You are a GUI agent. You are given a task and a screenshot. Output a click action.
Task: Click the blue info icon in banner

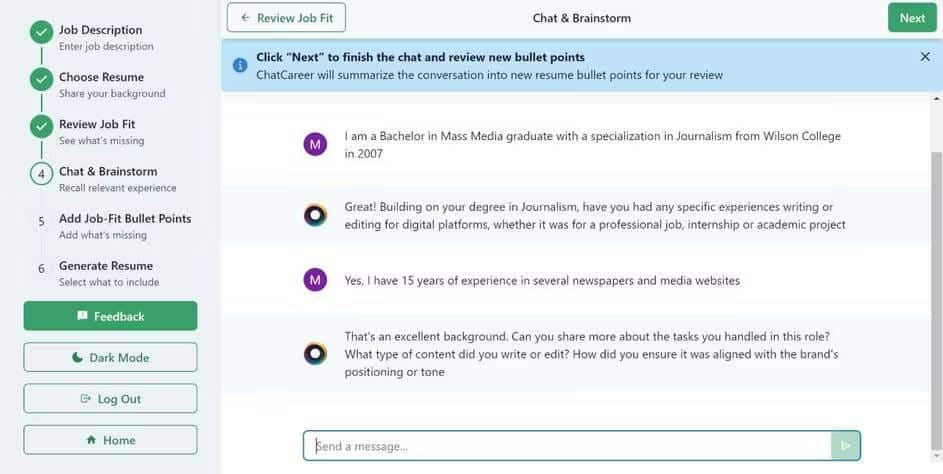pyautogui.click(x=240, y=65)
